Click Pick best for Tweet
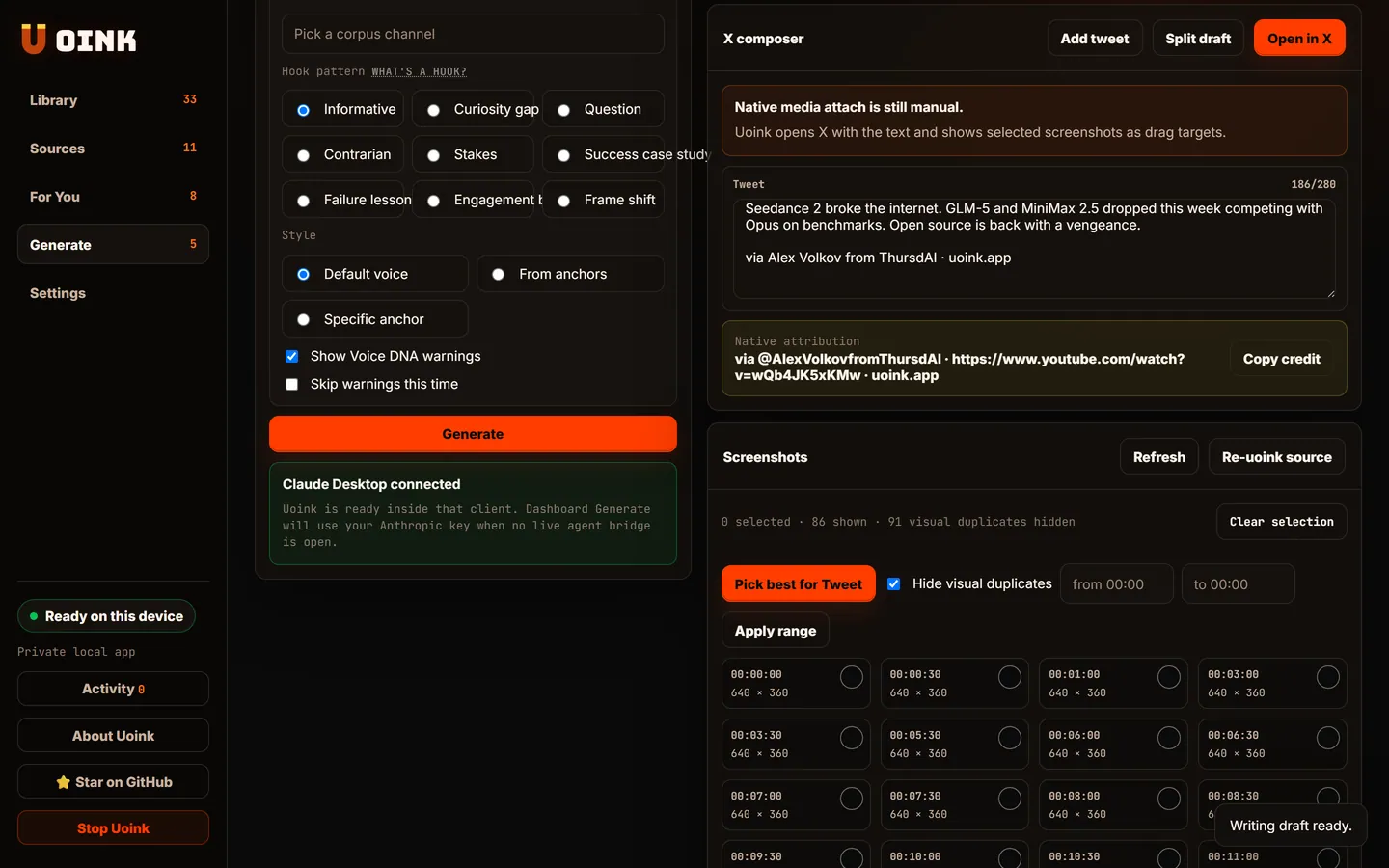This screenshot has height=868, width=1389. pos(799,583)
